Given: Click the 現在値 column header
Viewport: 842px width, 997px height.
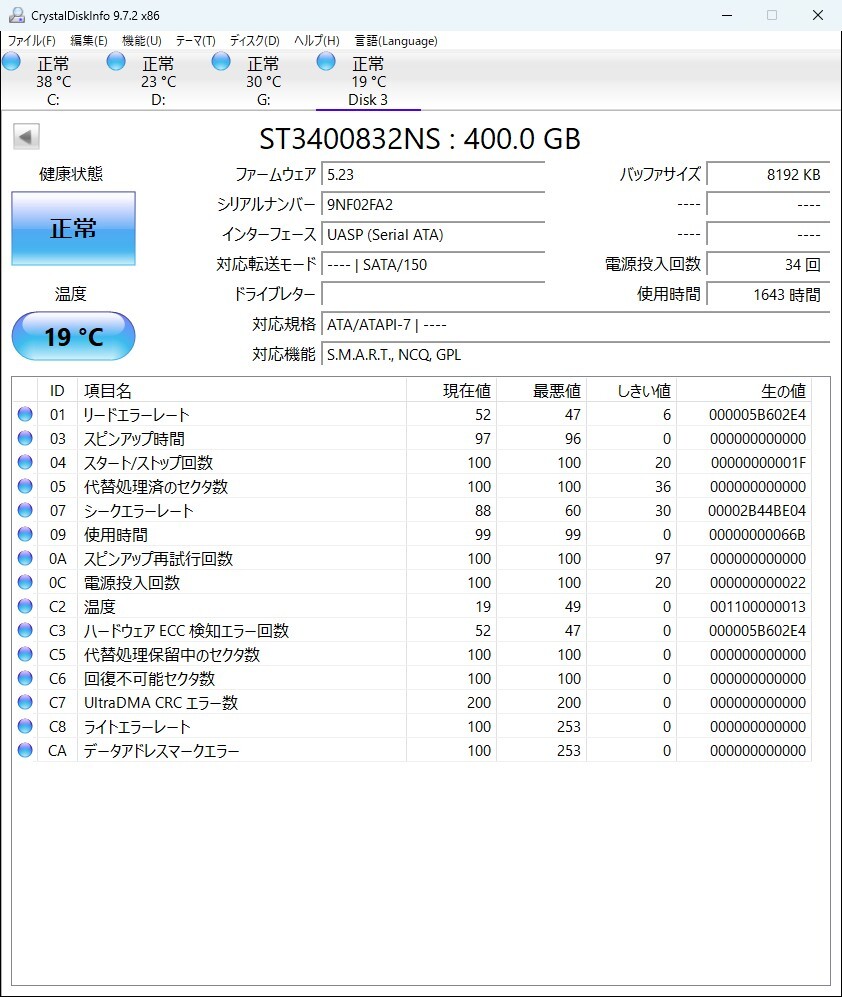Looking at the screenshot, I should click(452, 390).
